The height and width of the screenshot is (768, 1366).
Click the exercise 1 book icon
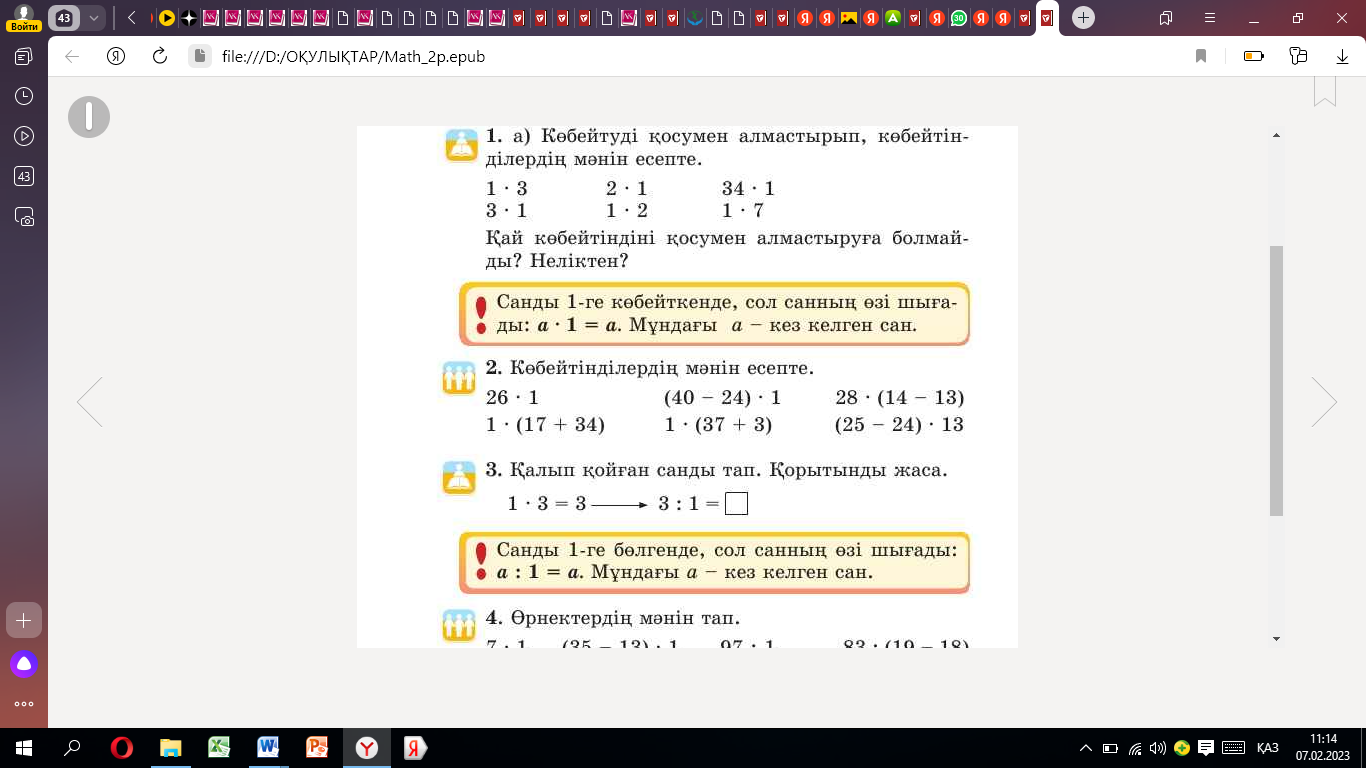click(460, 145)
